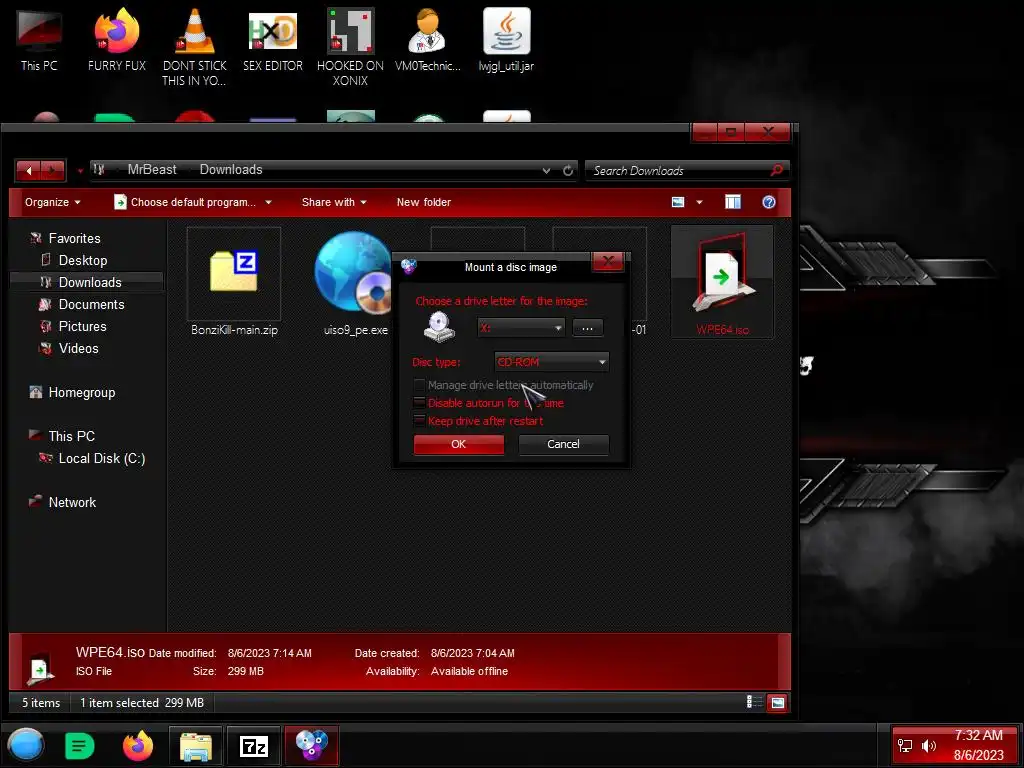Open the lwjgl_util.jar desktop icon
Viewport: 1024px width, 768px height.
[506, 40]
